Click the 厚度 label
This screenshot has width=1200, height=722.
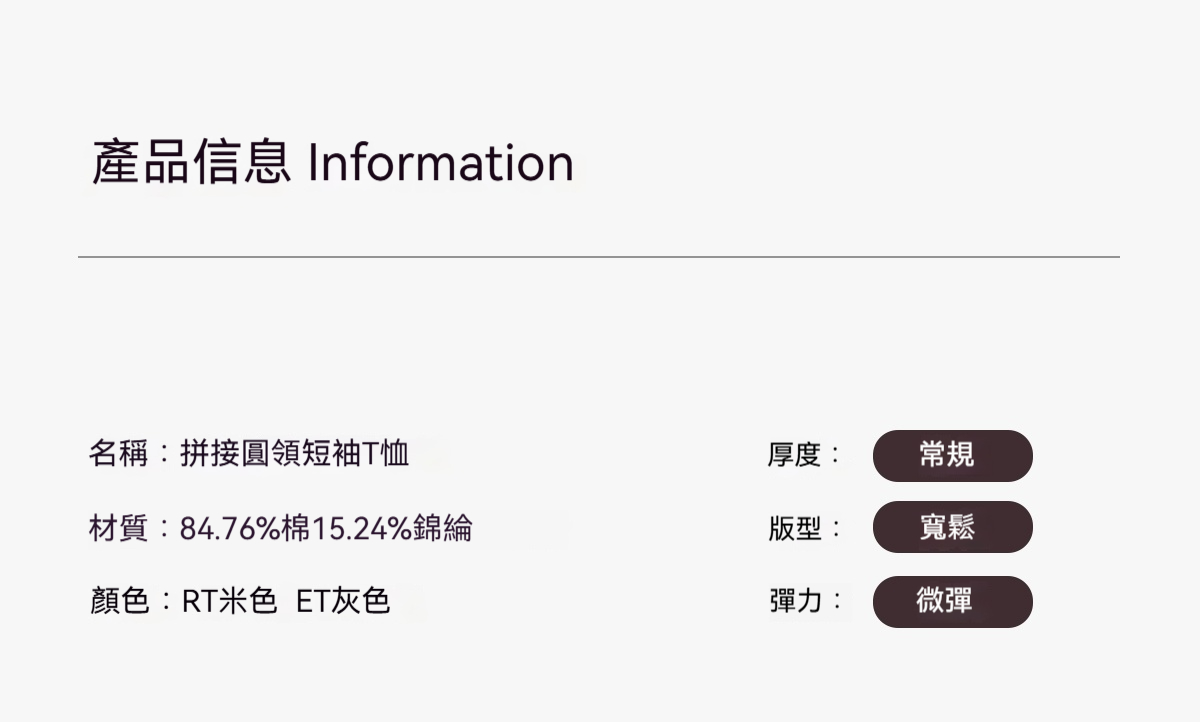pyautogui.click(x=794, y=456)
